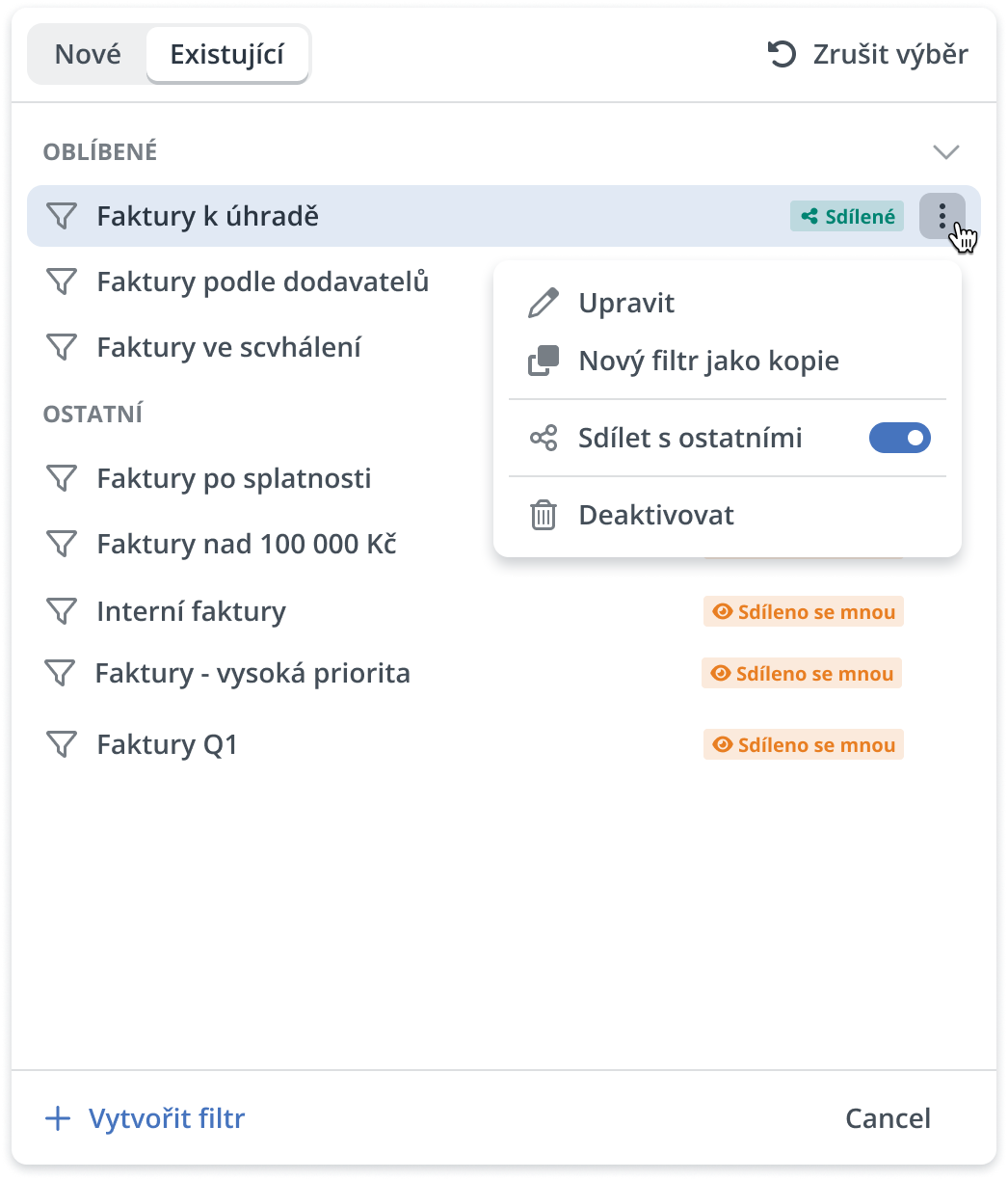Image resolution: width=1008 pixels, height=1180 pixels.
Task: Collapse the Oblíbené section chevron
Action: [946, 151]
